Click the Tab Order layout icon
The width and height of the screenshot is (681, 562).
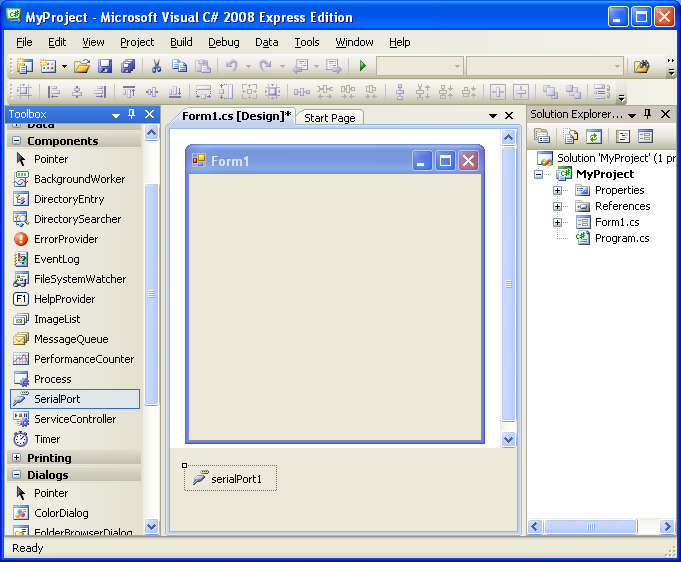[602, 92]
